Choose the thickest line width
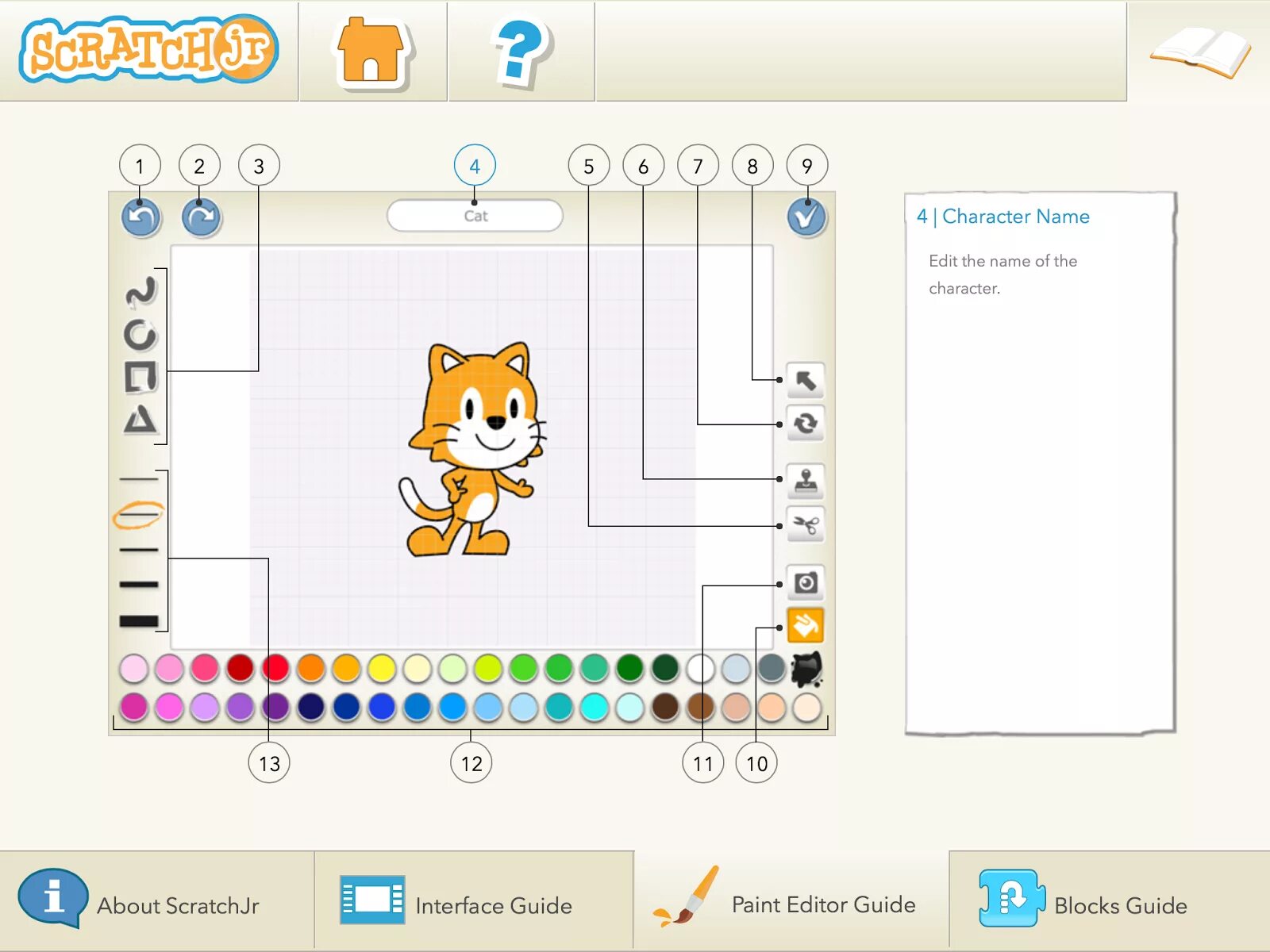The image size is (1270, 952). [x=139, y=621]
